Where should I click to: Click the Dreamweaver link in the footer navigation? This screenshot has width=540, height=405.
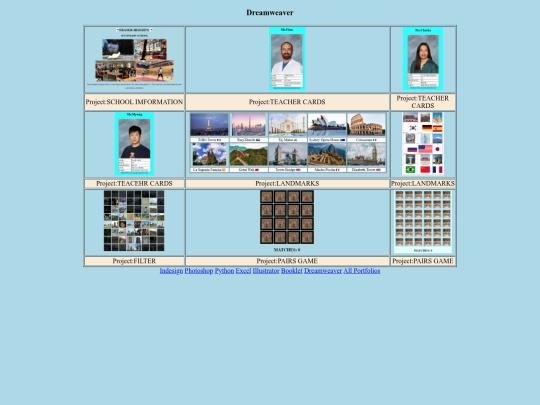(x=323, y=271)
